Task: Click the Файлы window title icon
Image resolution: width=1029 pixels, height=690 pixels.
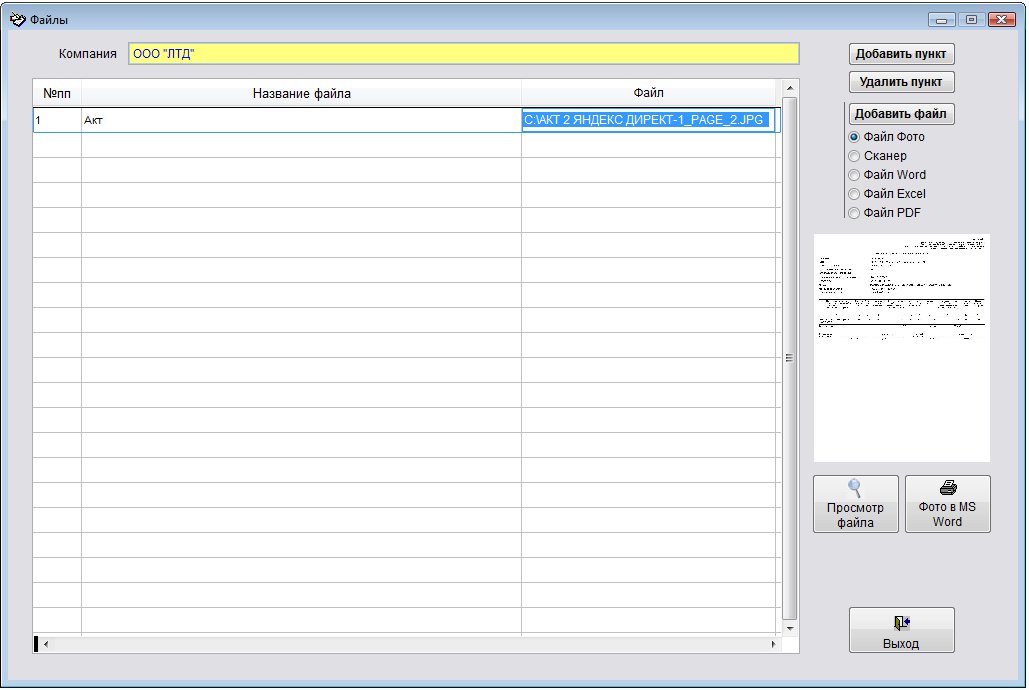Action: pos(18,19)
